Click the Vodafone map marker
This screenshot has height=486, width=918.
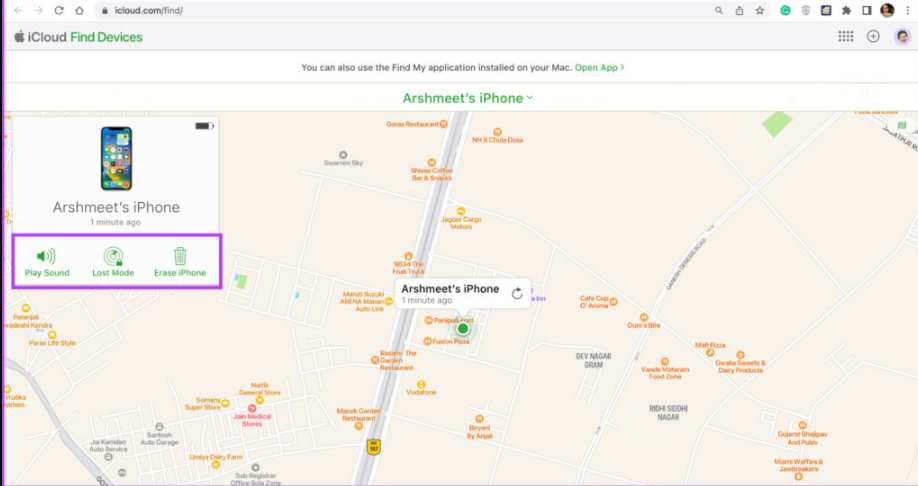coord(420,385)
